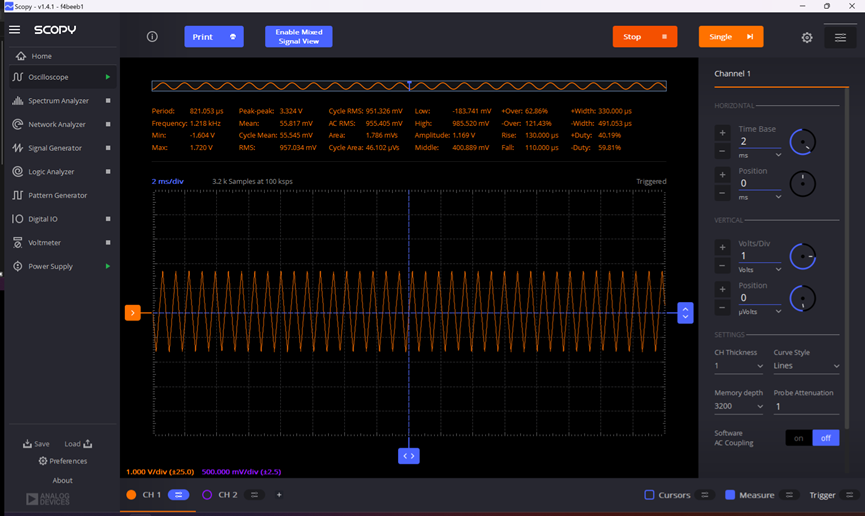Toggle the Spectrum Analyzer run stop square
Viewport: 865px width, 516px height.
(108, 101)
